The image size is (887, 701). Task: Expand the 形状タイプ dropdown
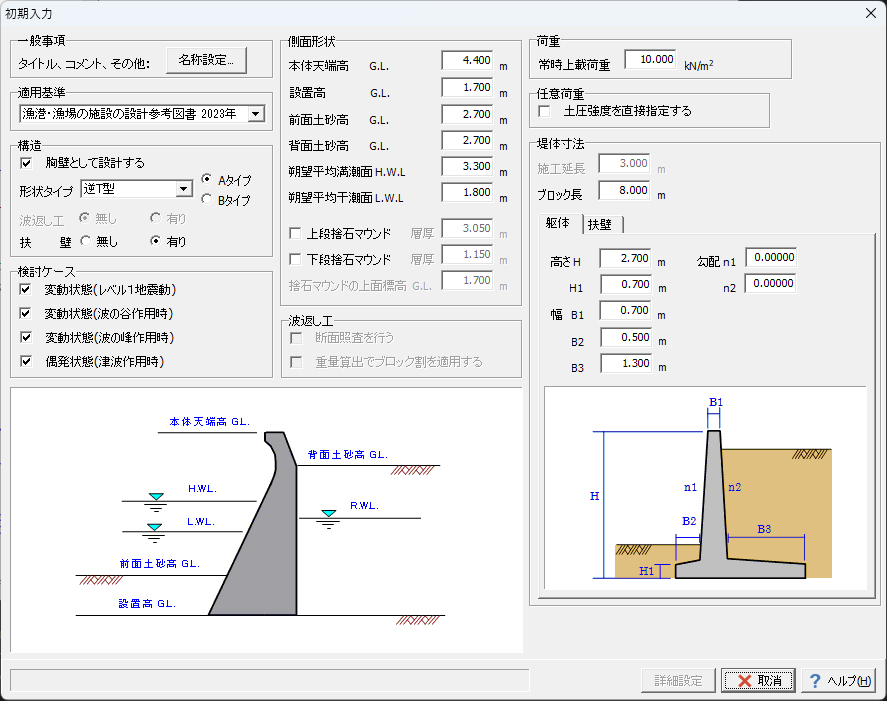(183, 189)
